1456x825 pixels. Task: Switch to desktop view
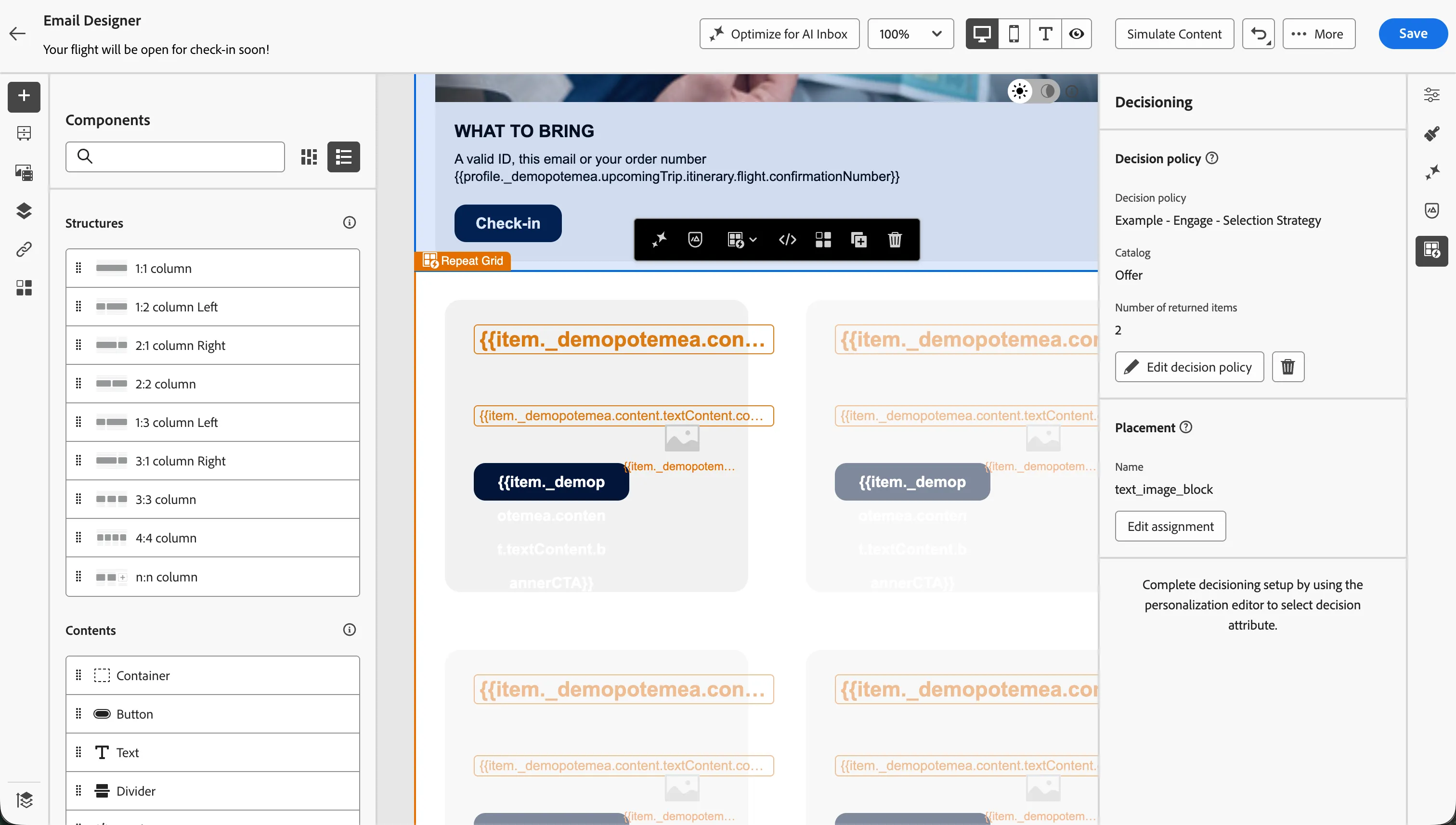[x=982, y=34]
